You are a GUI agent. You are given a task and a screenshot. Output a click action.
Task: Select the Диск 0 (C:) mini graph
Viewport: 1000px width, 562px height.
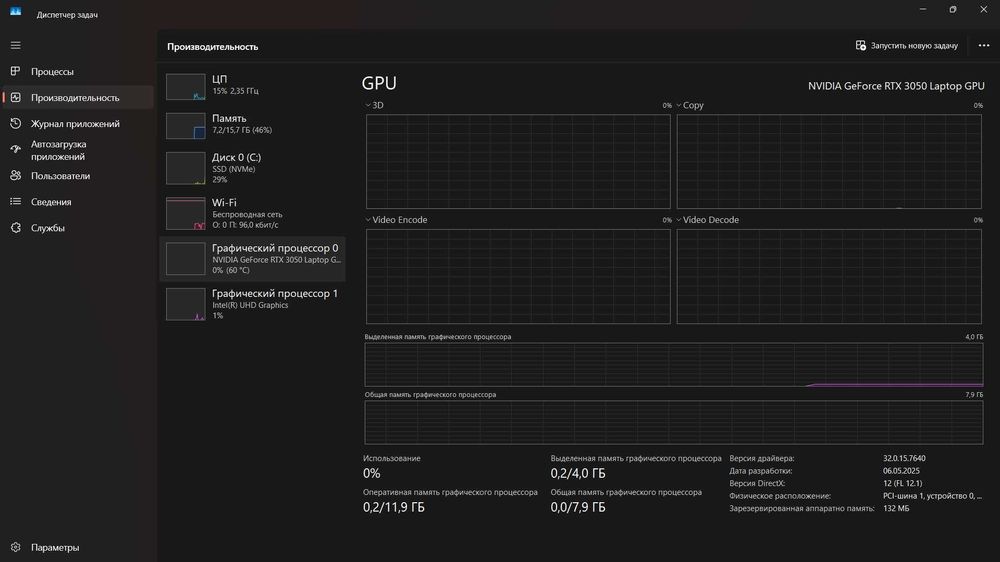(186, 168)
